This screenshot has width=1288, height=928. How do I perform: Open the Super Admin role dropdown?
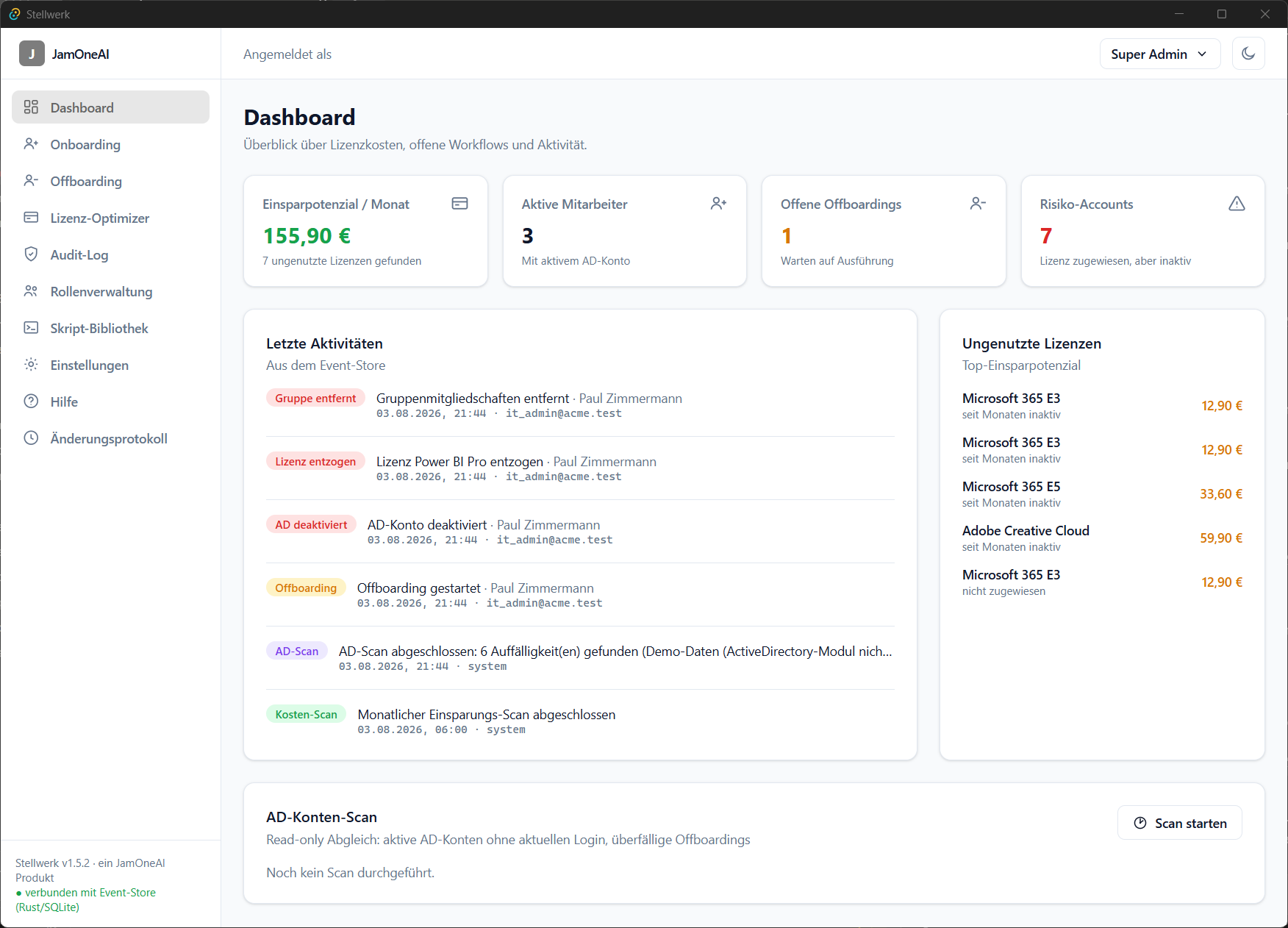1159,54
